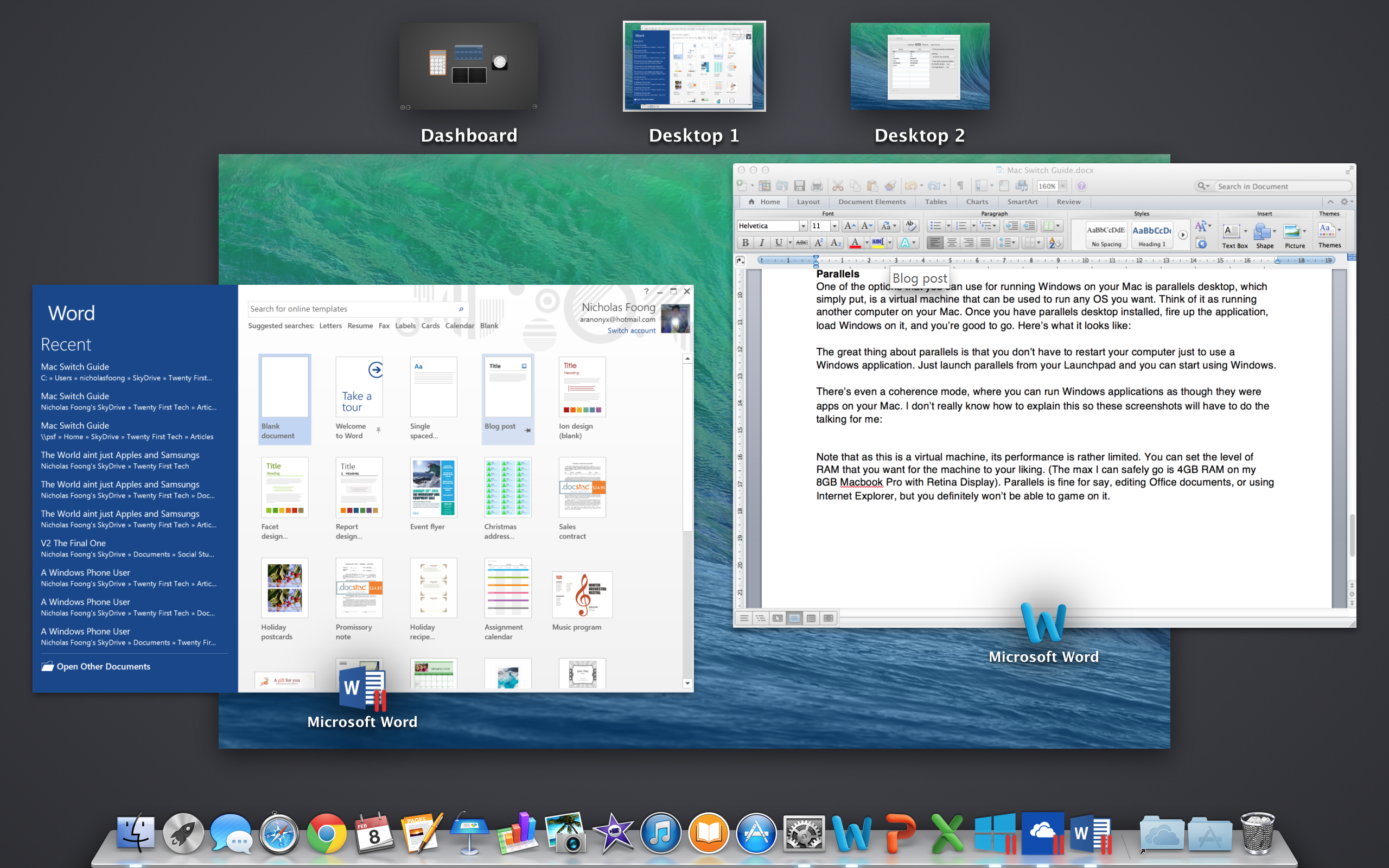Open the Helvetica font name dropdown

click(x=804, y=226)
